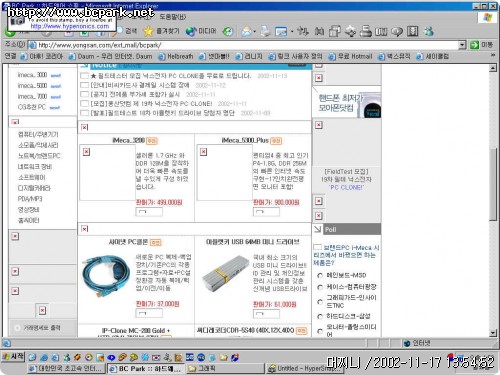Click the Media globe toolbar icon
The width and height of the screenshot is (500, 375).
tap(201, 31)
